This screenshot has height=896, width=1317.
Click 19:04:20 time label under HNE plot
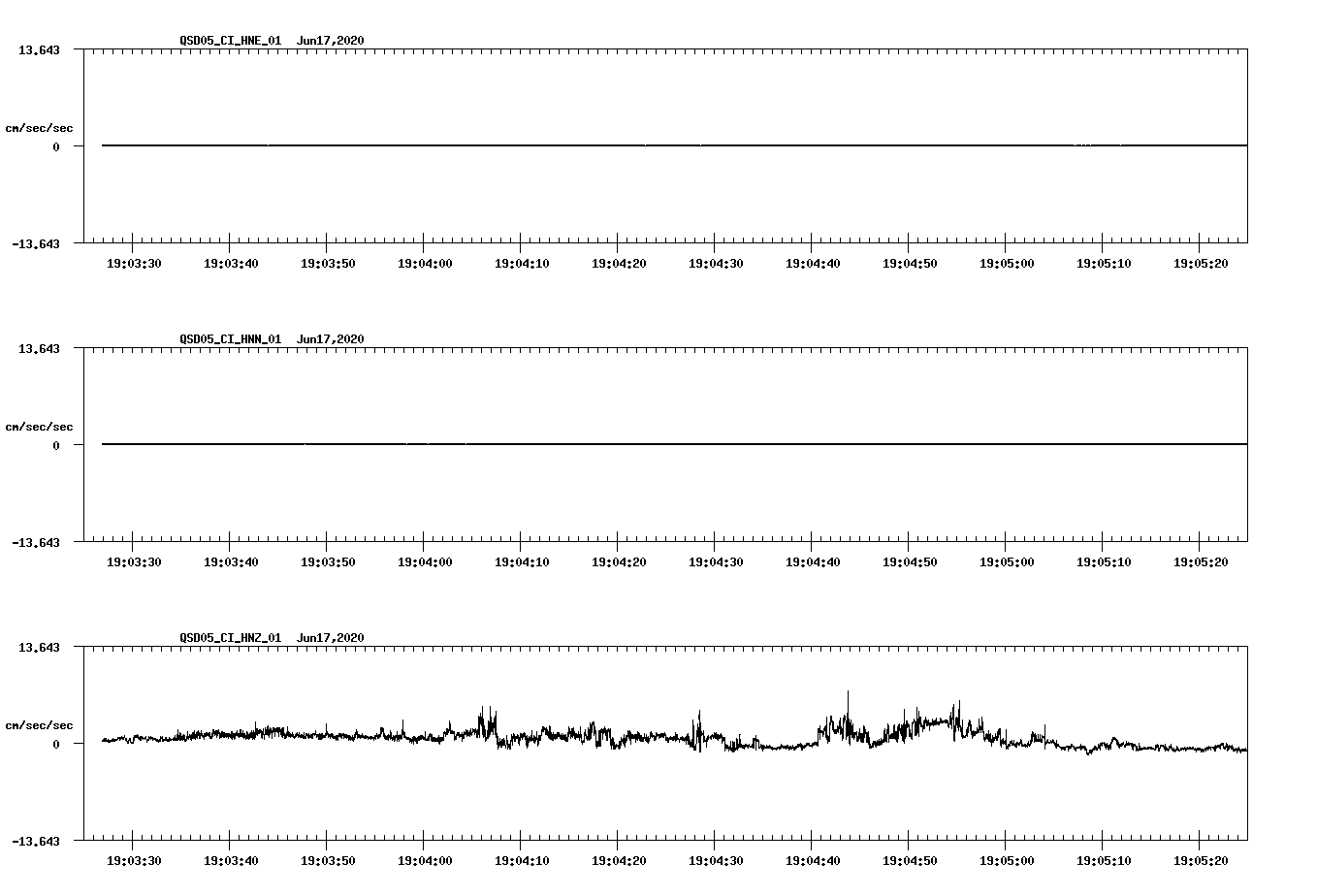[619, 263]
